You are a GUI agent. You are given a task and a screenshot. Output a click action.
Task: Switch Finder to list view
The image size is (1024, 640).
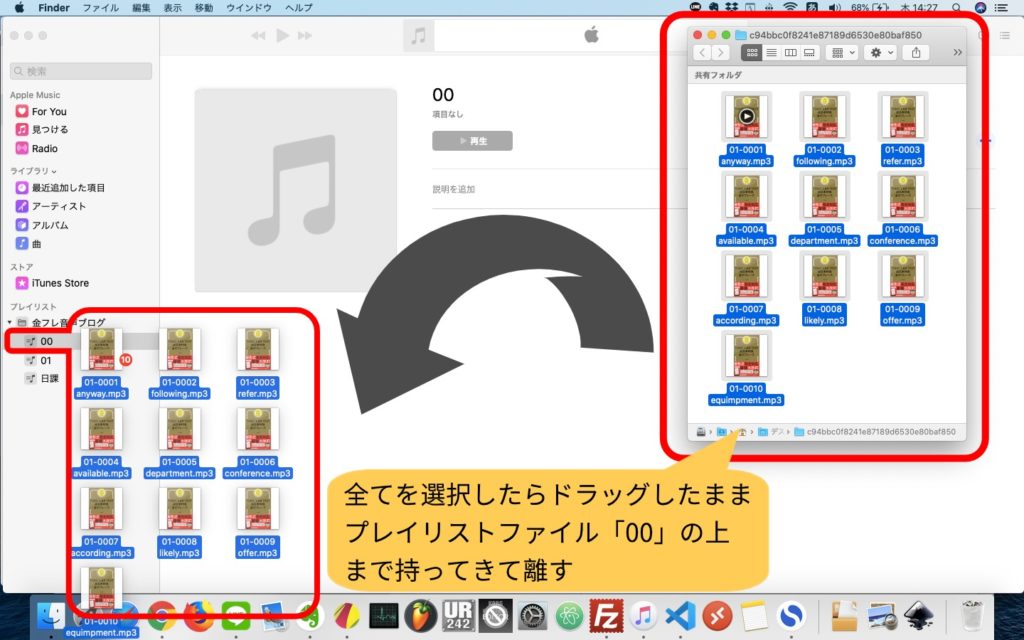pyautogui.click(x=772, y=52)
